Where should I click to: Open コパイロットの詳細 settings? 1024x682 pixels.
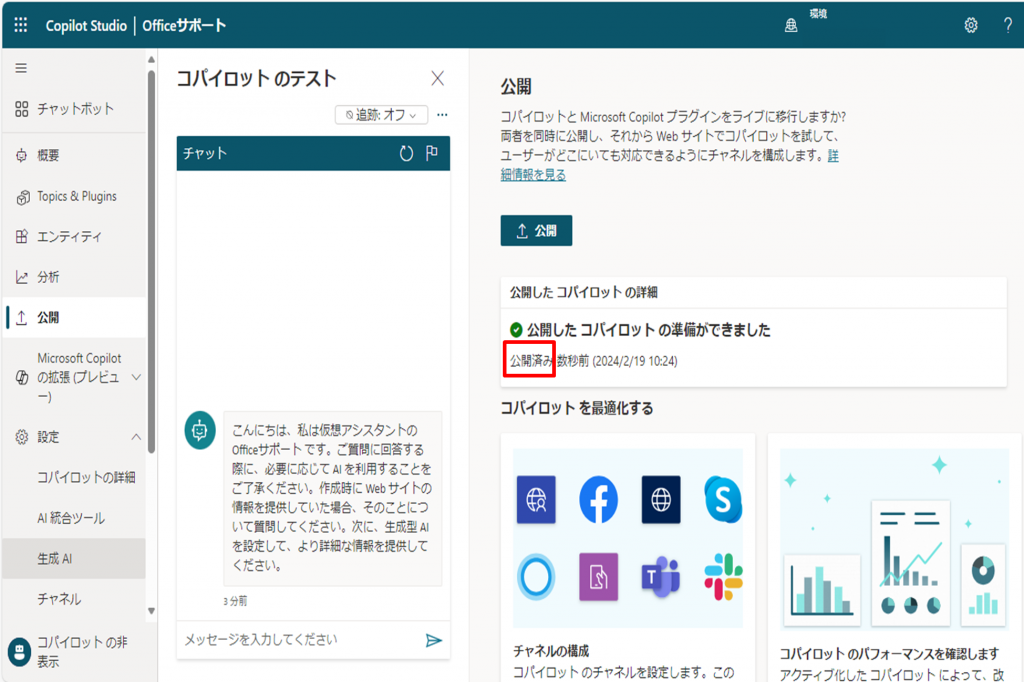[86, 478]
